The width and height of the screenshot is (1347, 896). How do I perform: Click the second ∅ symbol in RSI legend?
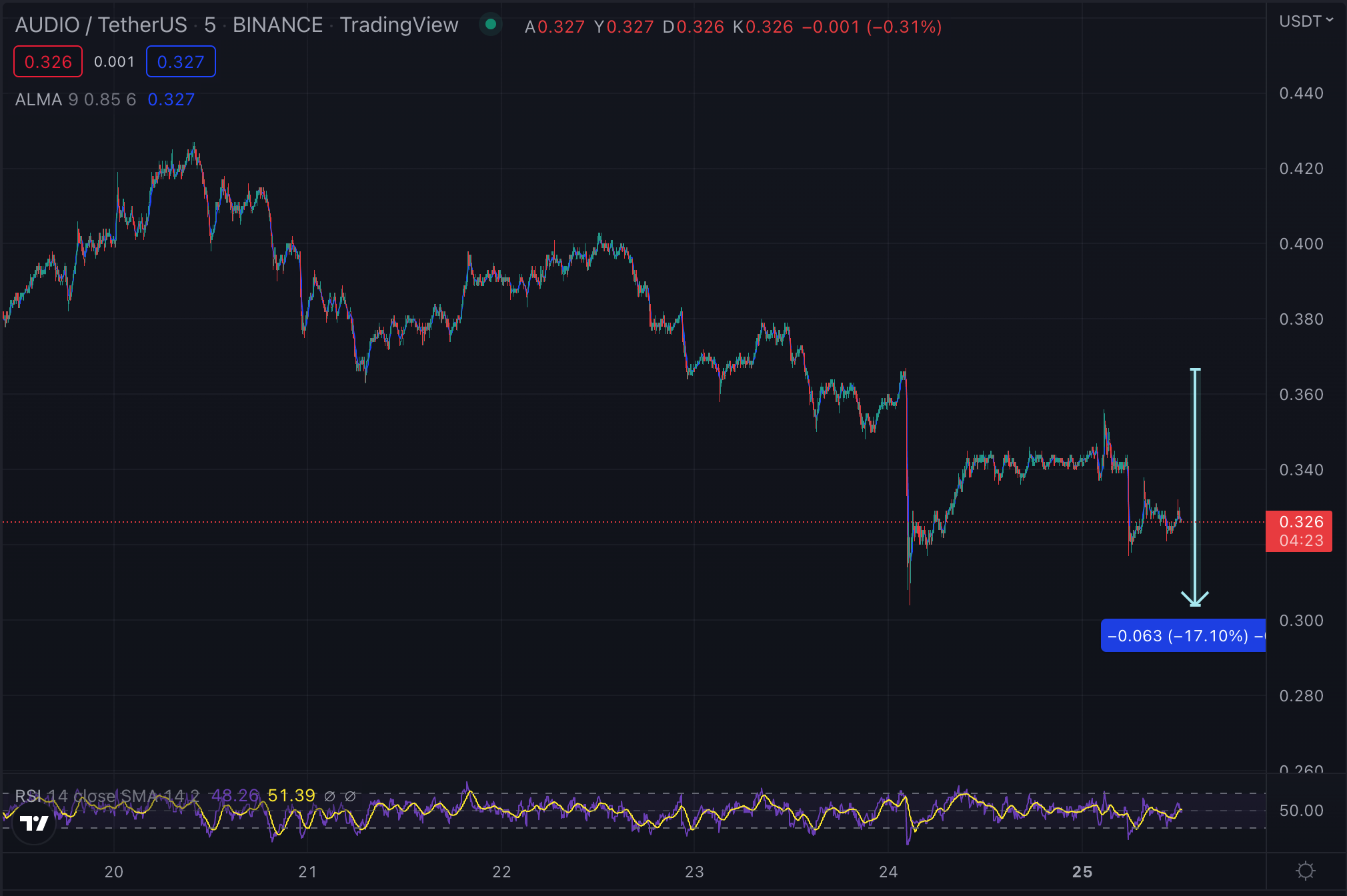350,796
